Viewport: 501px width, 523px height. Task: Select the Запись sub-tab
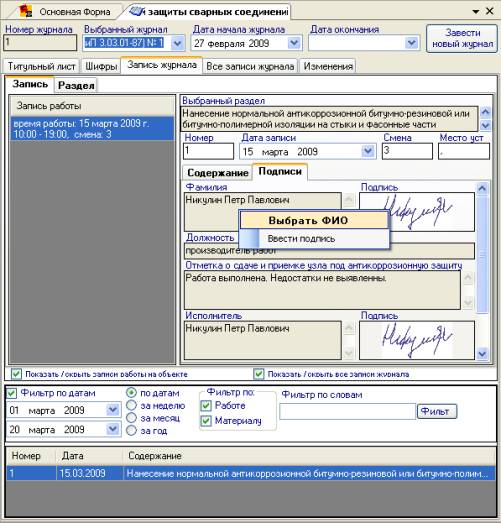click(30, 84)
